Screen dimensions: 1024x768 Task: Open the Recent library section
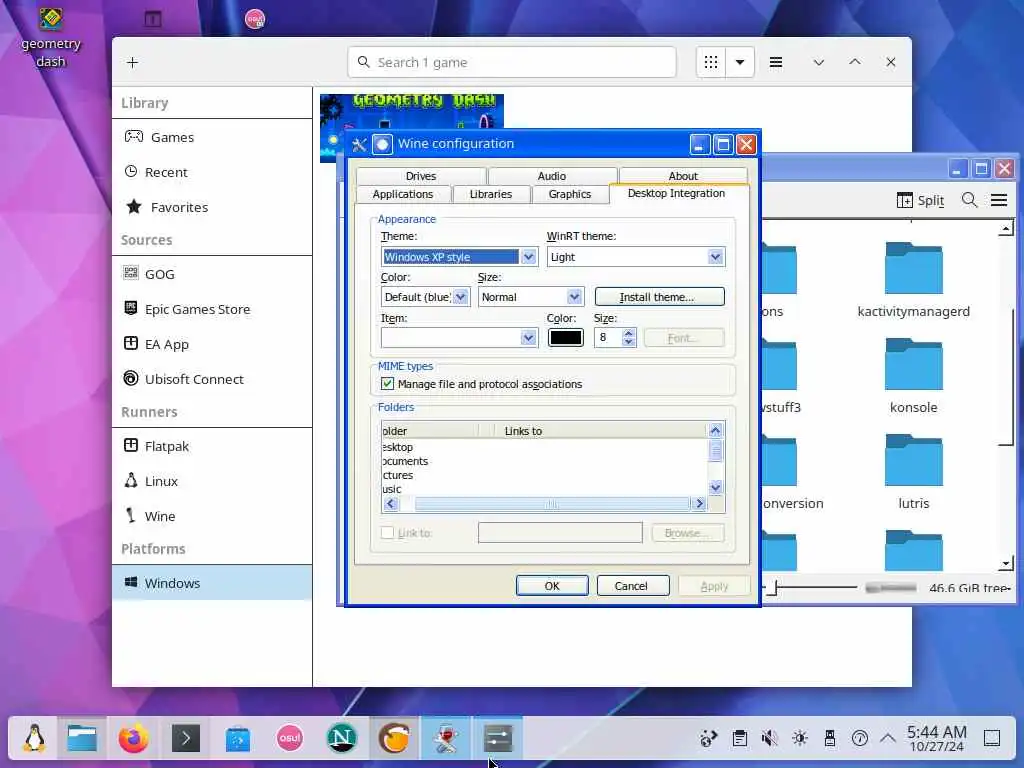click(212, 172)
